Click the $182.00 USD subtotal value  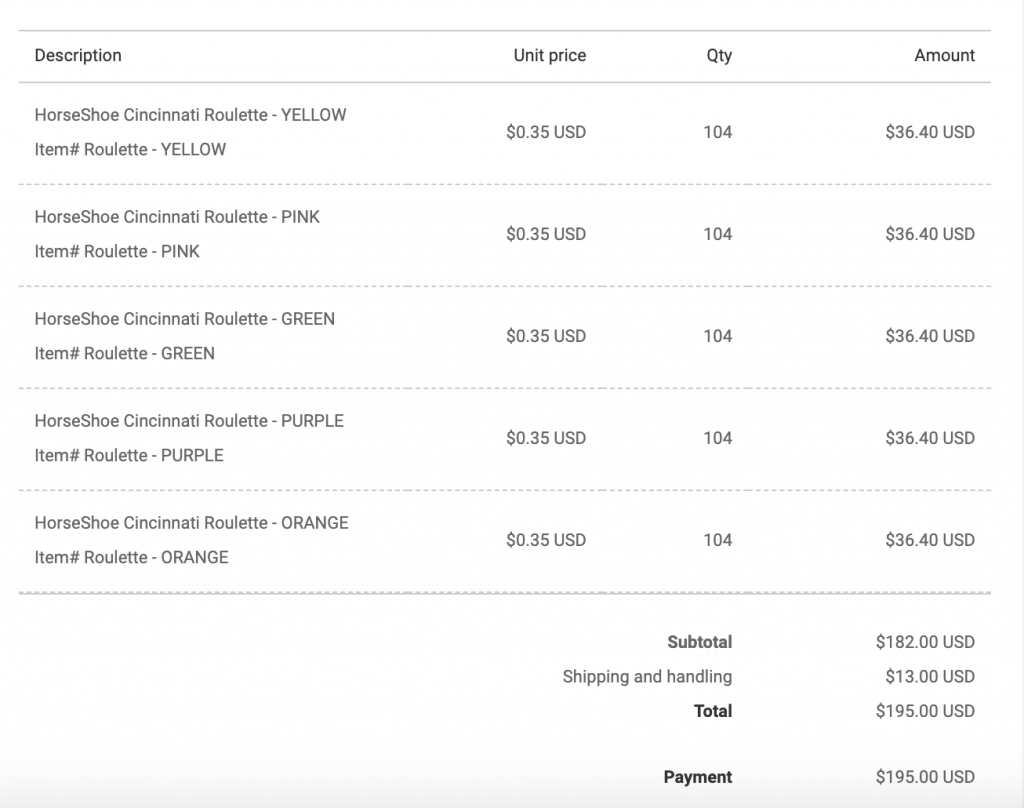click(925, 642)
